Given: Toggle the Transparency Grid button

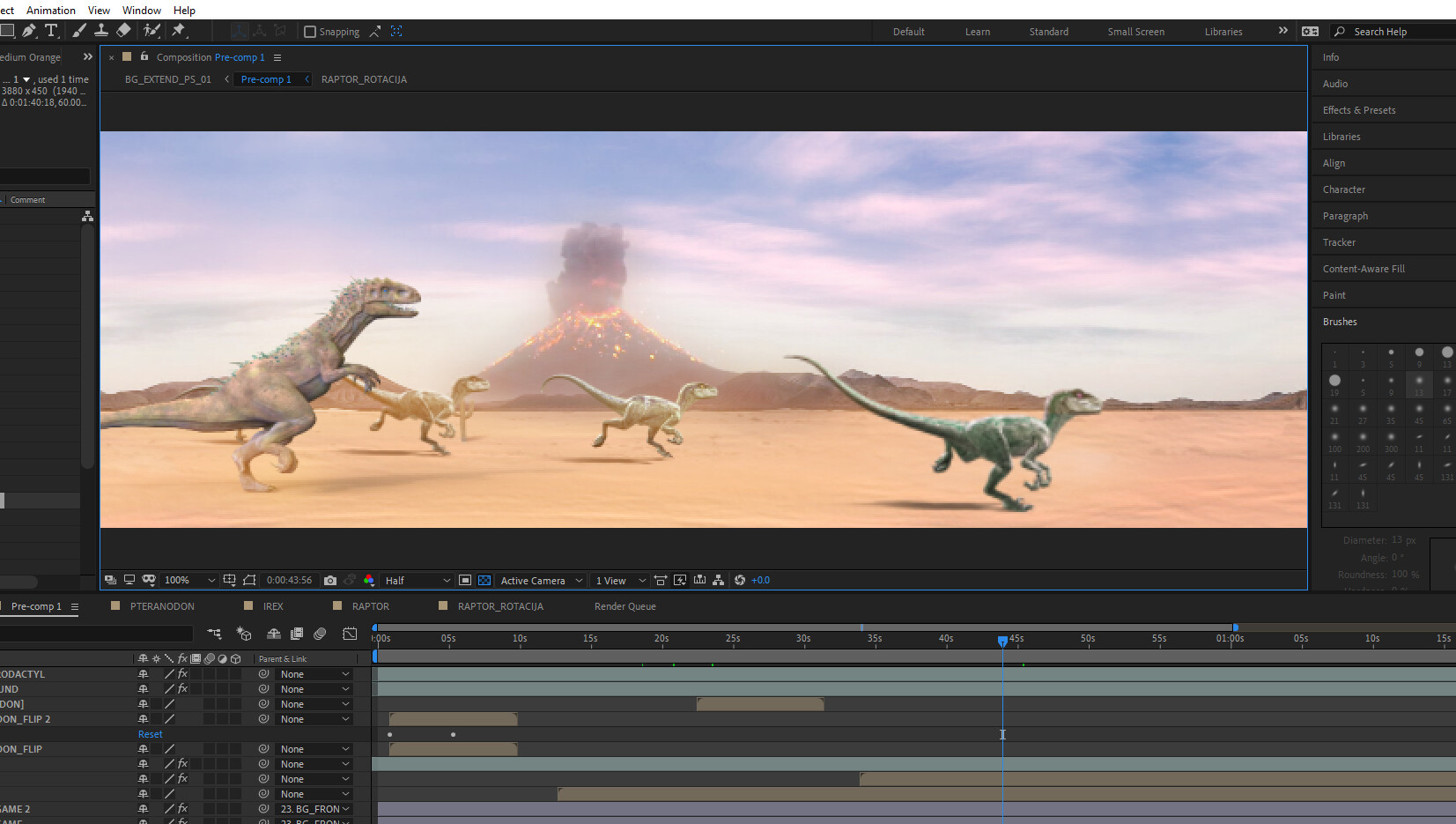Looking at the screenshot, I should pos(484,580).
